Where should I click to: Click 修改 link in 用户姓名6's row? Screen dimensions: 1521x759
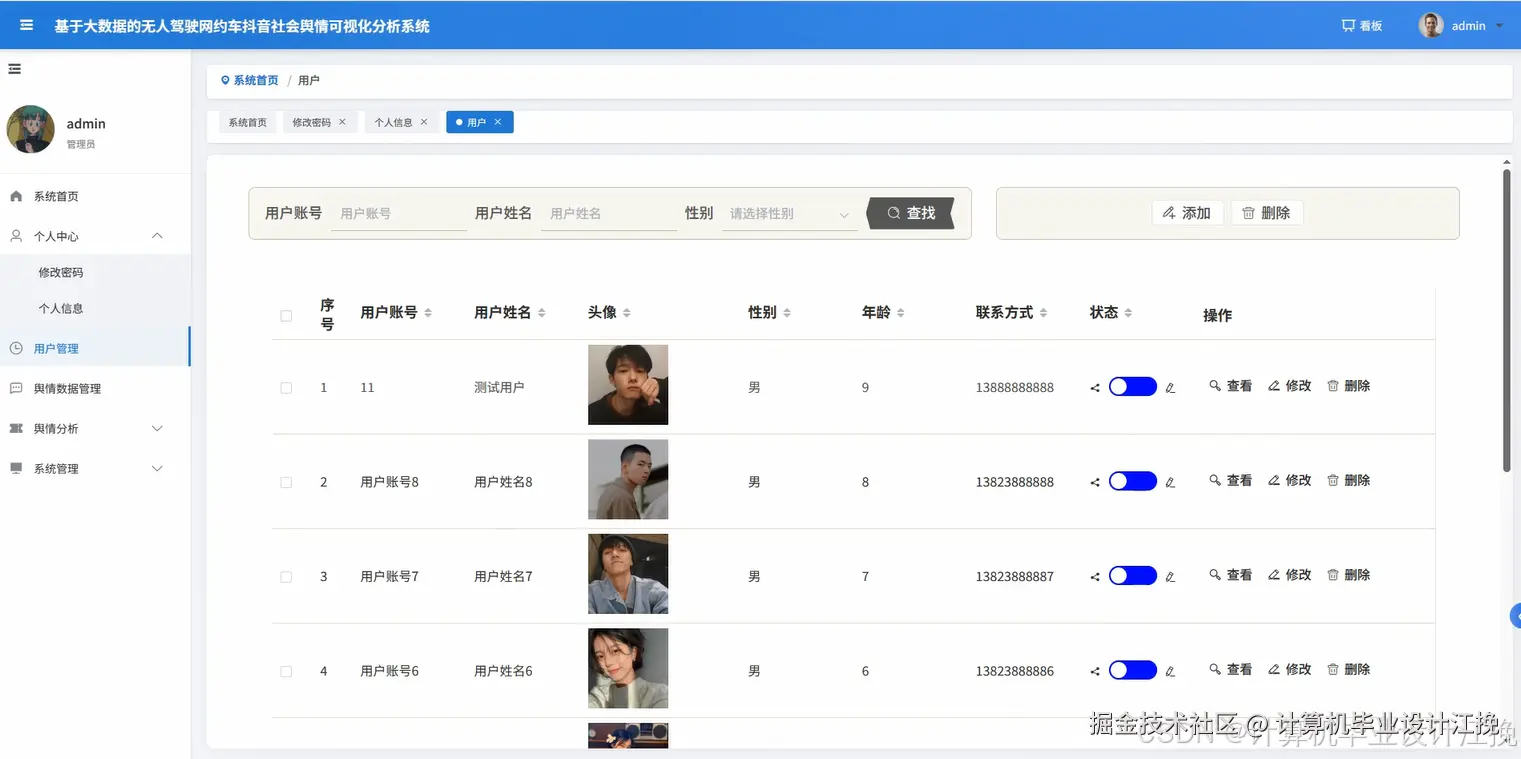[x=1289, y=670]
